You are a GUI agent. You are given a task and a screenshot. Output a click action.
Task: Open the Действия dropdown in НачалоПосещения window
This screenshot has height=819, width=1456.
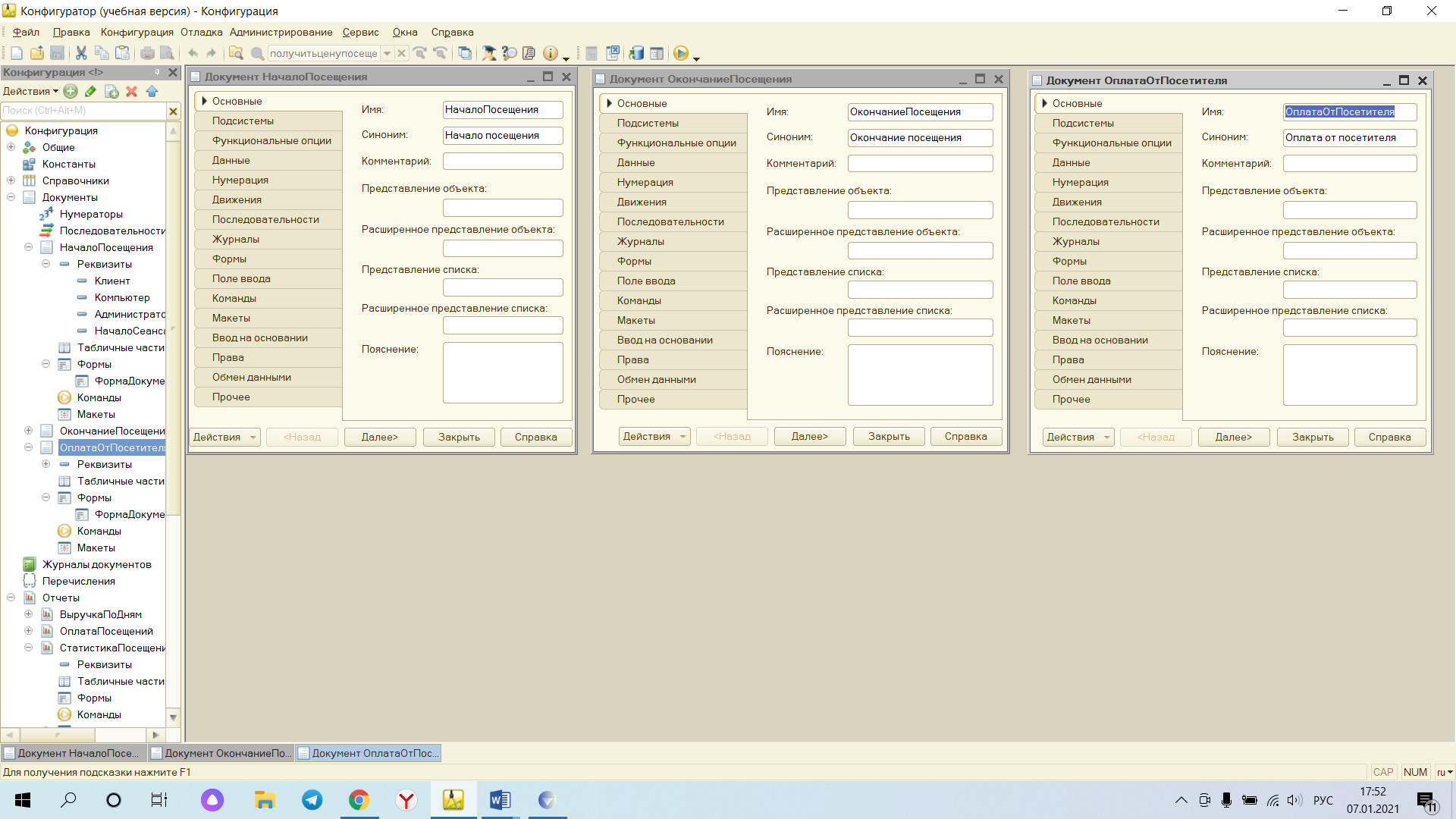pos(224,437)
